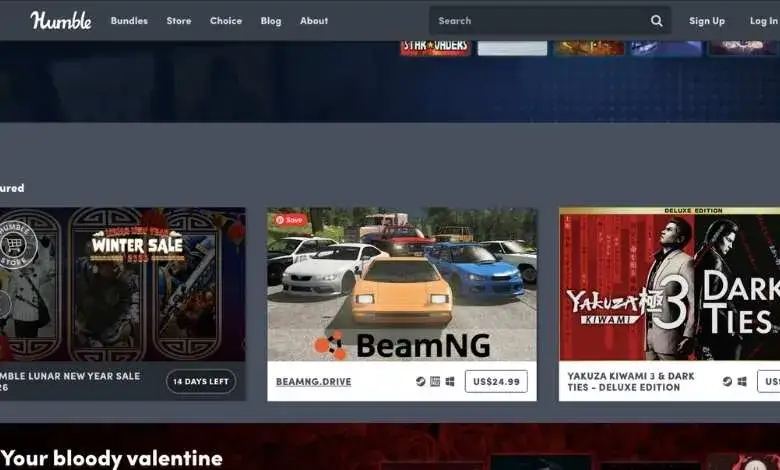Open the Winter Sale banner image
Screen dimensions: 780x470
coord(122,284)
